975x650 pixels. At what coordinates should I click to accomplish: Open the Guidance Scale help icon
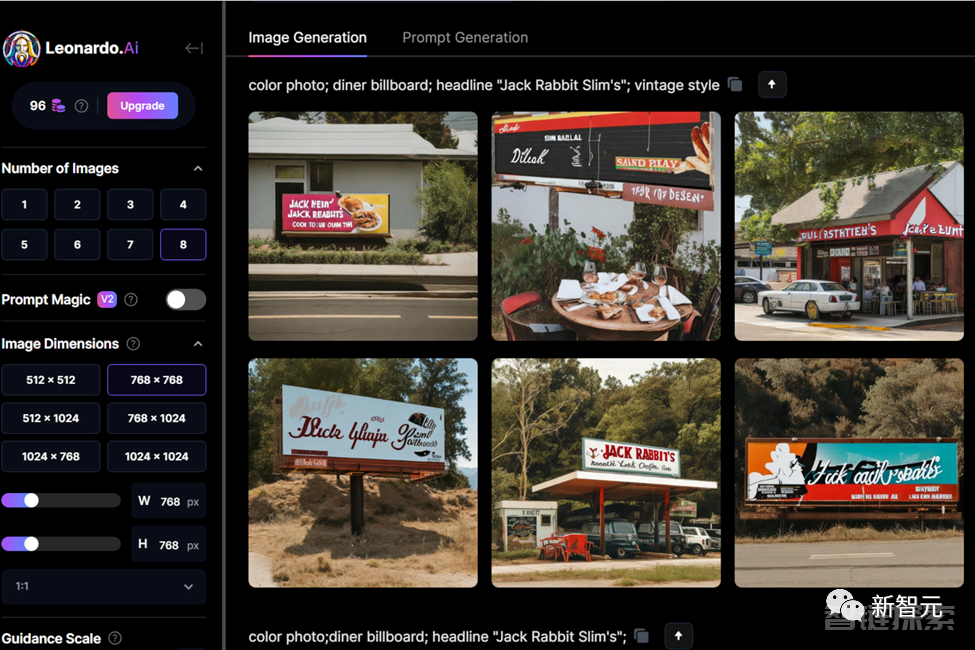click(x=115, y=638)
